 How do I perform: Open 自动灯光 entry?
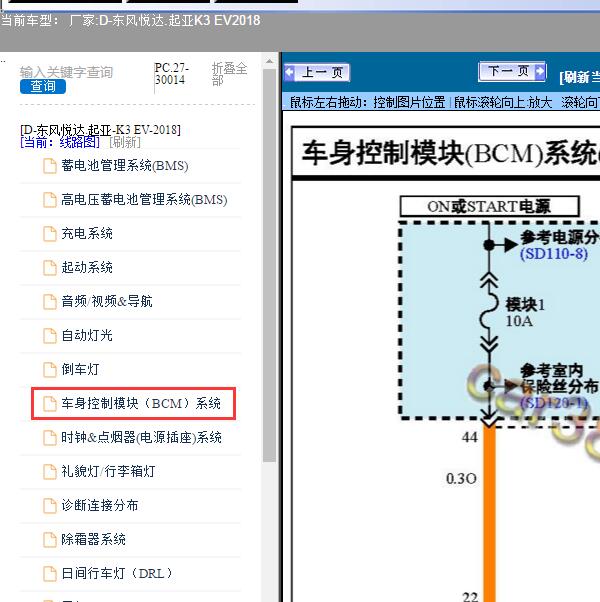tap(87, 335)
